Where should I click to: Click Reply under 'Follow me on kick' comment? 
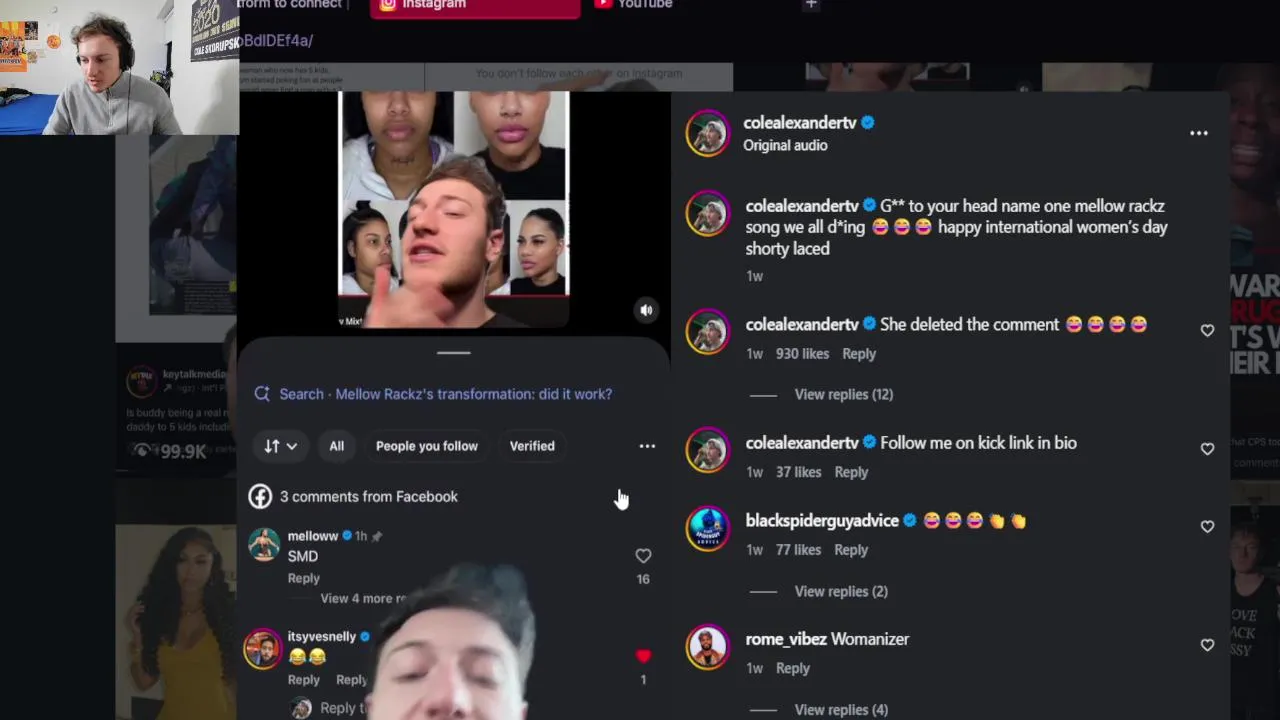coord(851,472)
